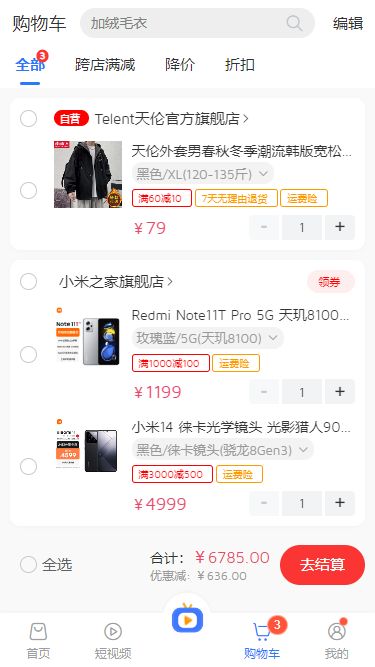Image resolution: width=375 pixels, height=667 pixels.
Task: Click the 领券 coupon button
Action: tap(330, 282)
